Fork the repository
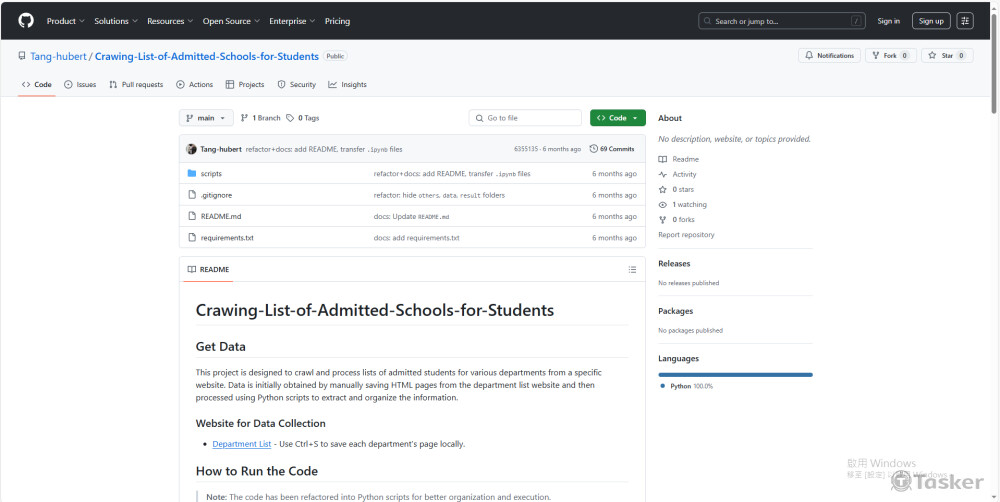 coord(889,56)
